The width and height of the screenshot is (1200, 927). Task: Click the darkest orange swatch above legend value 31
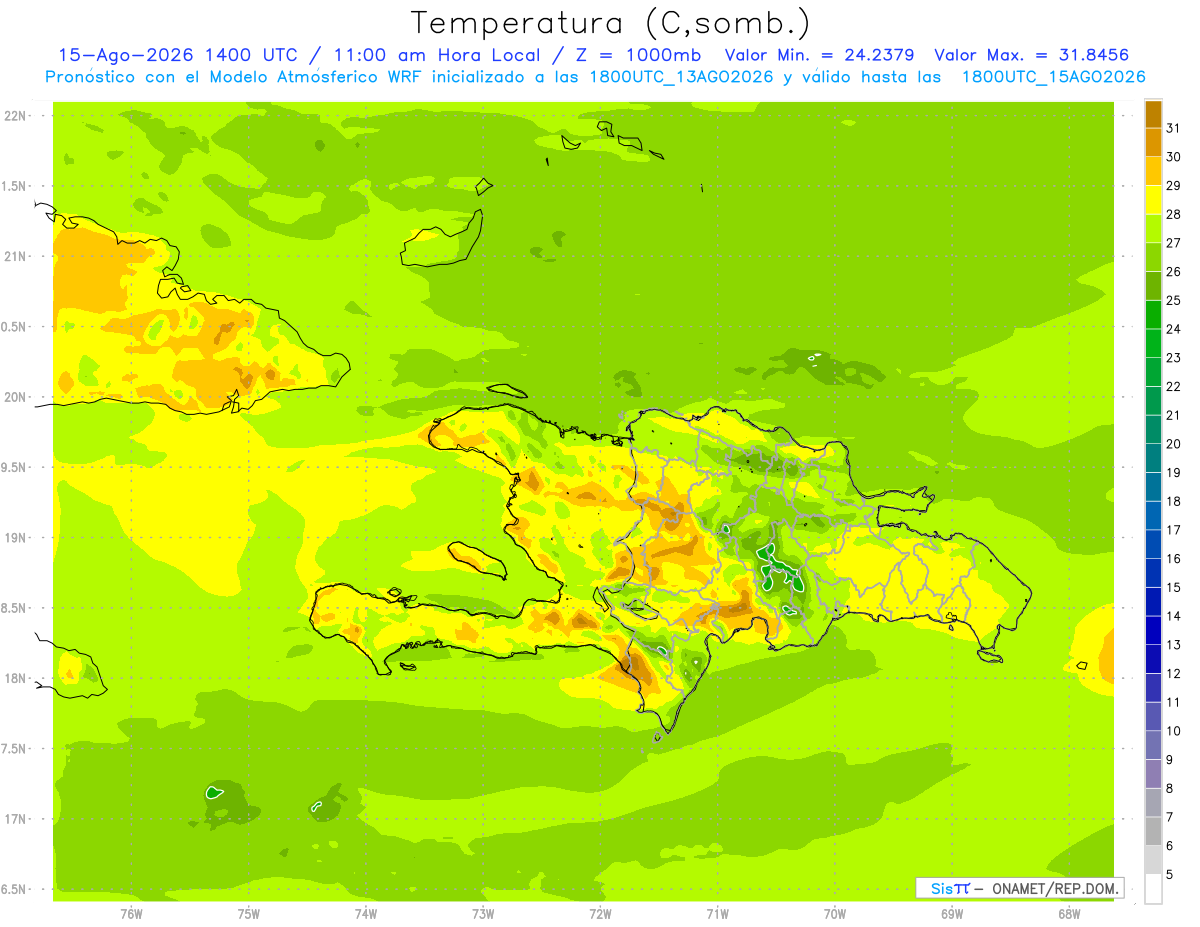click(x=1153, y=113)
